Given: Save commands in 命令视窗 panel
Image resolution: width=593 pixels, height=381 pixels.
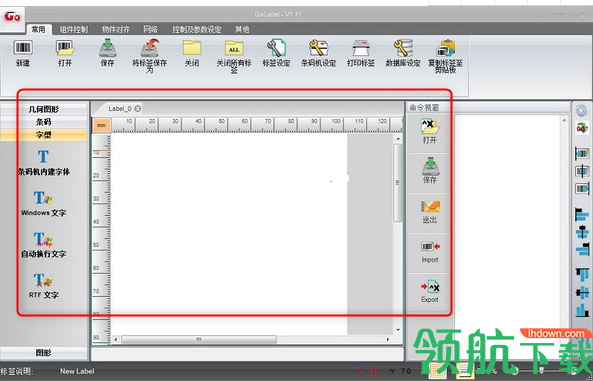Looking at the screenshot, I should 430,171.
